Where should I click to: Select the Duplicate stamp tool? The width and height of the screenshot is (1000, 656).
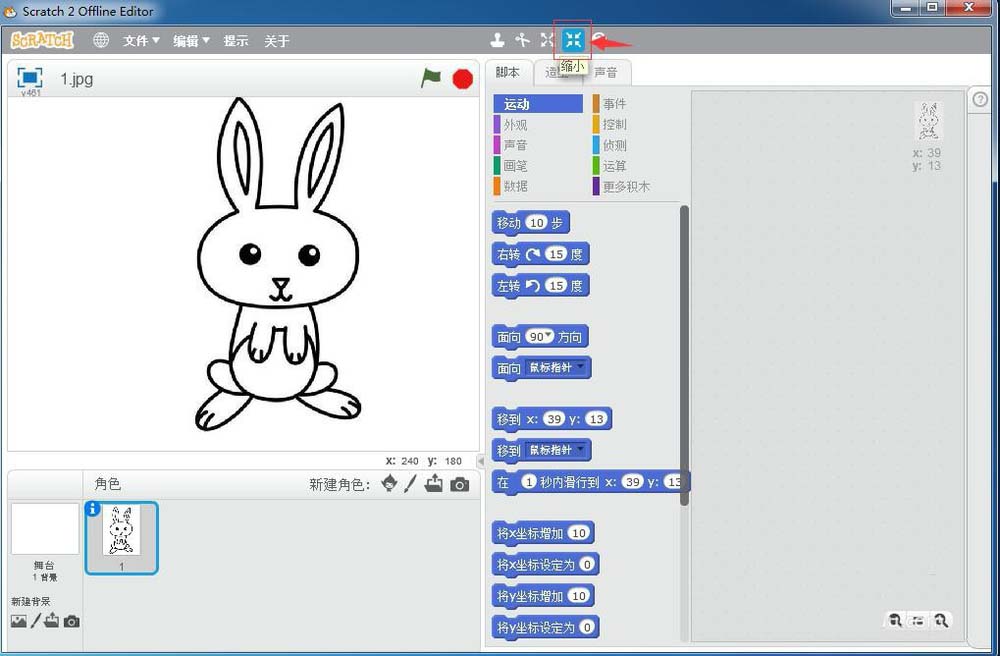pos(497,40)
